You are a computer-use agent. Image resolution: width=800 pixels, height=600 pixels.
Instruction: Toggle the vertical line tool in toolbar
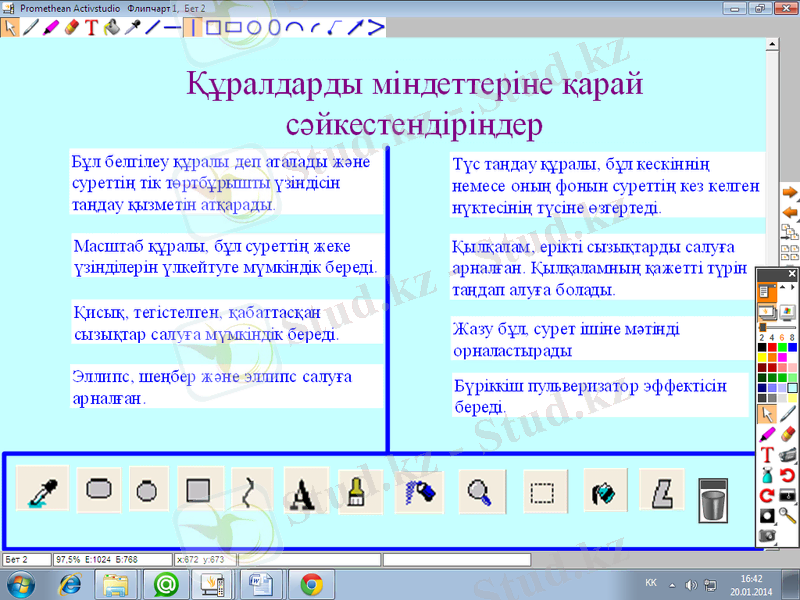[192, 28]
